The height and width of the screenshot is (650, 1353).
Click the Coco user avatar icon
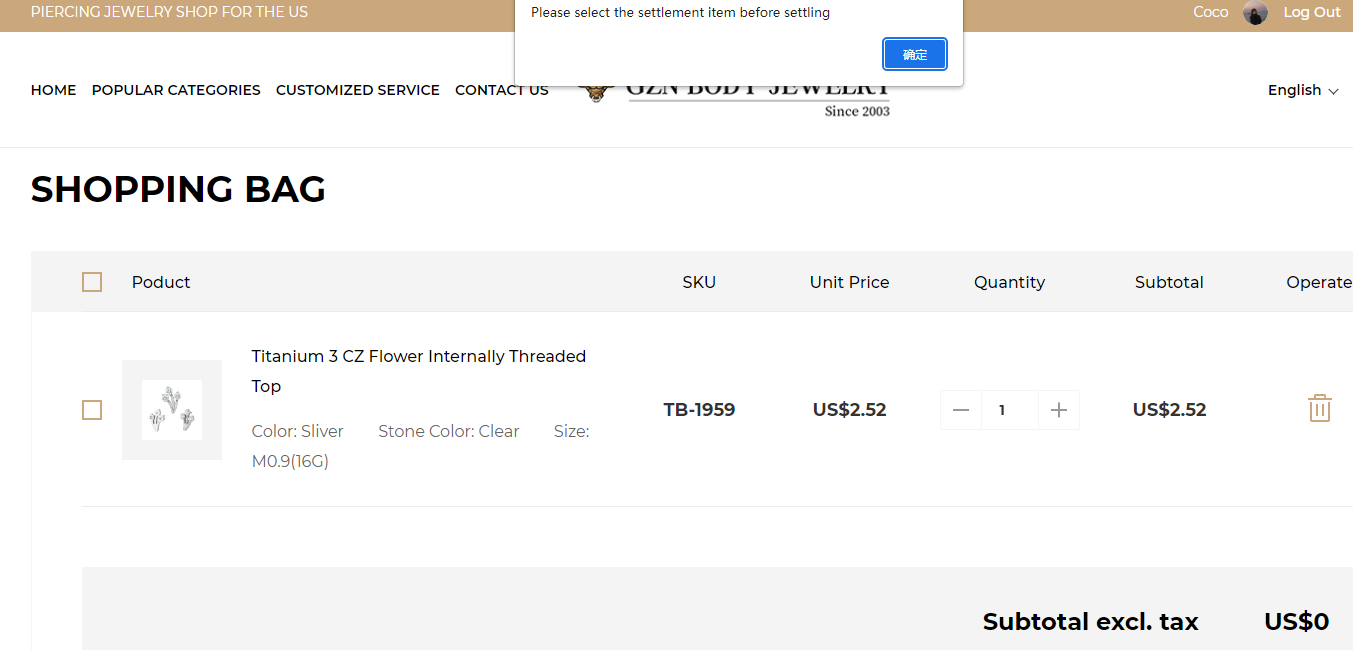[1255, 13]
